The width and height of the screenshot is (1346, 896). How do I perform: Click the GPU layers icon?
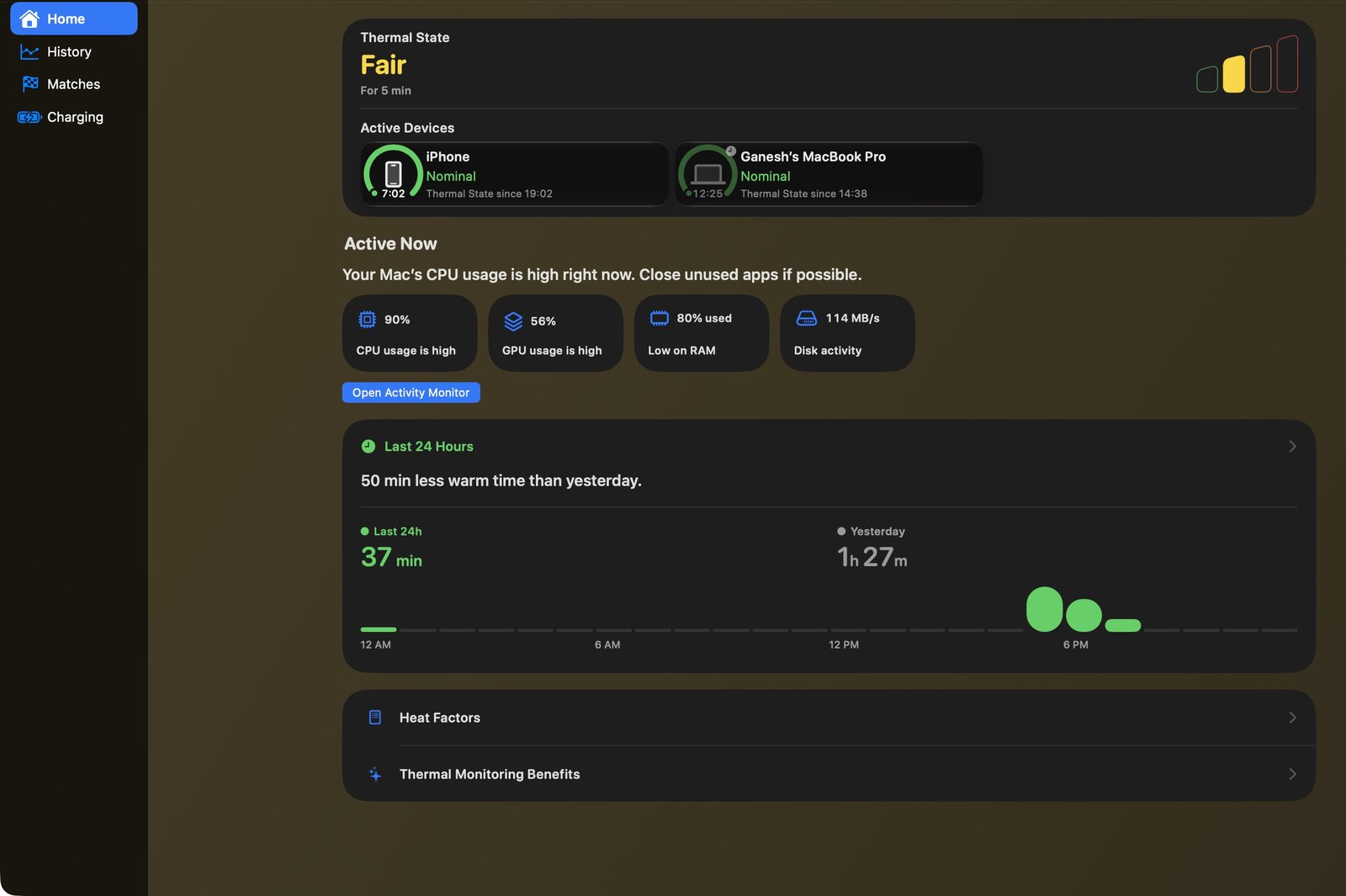[513, 321]
